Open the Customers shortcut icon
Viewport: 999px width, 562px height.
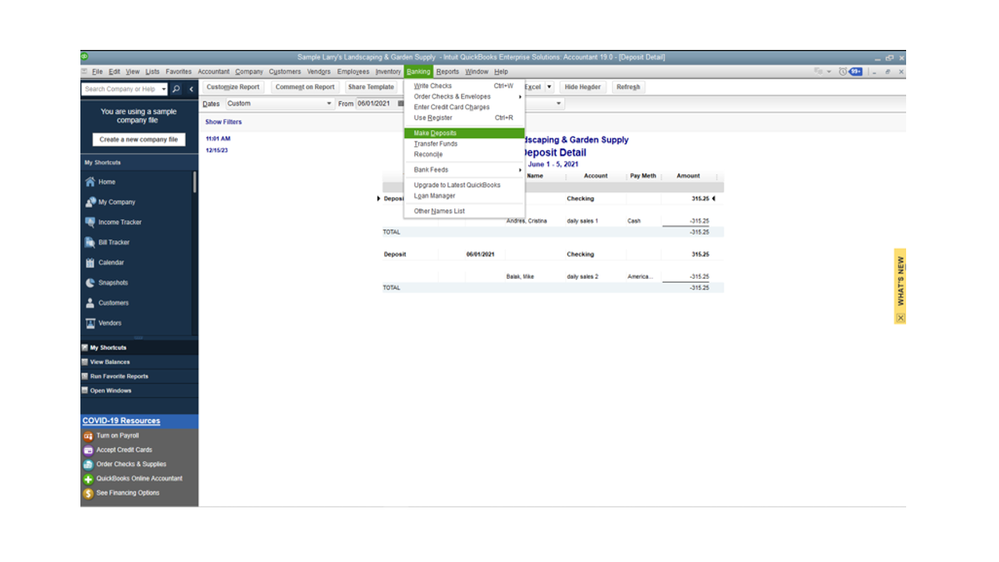(x=90, y=303)
